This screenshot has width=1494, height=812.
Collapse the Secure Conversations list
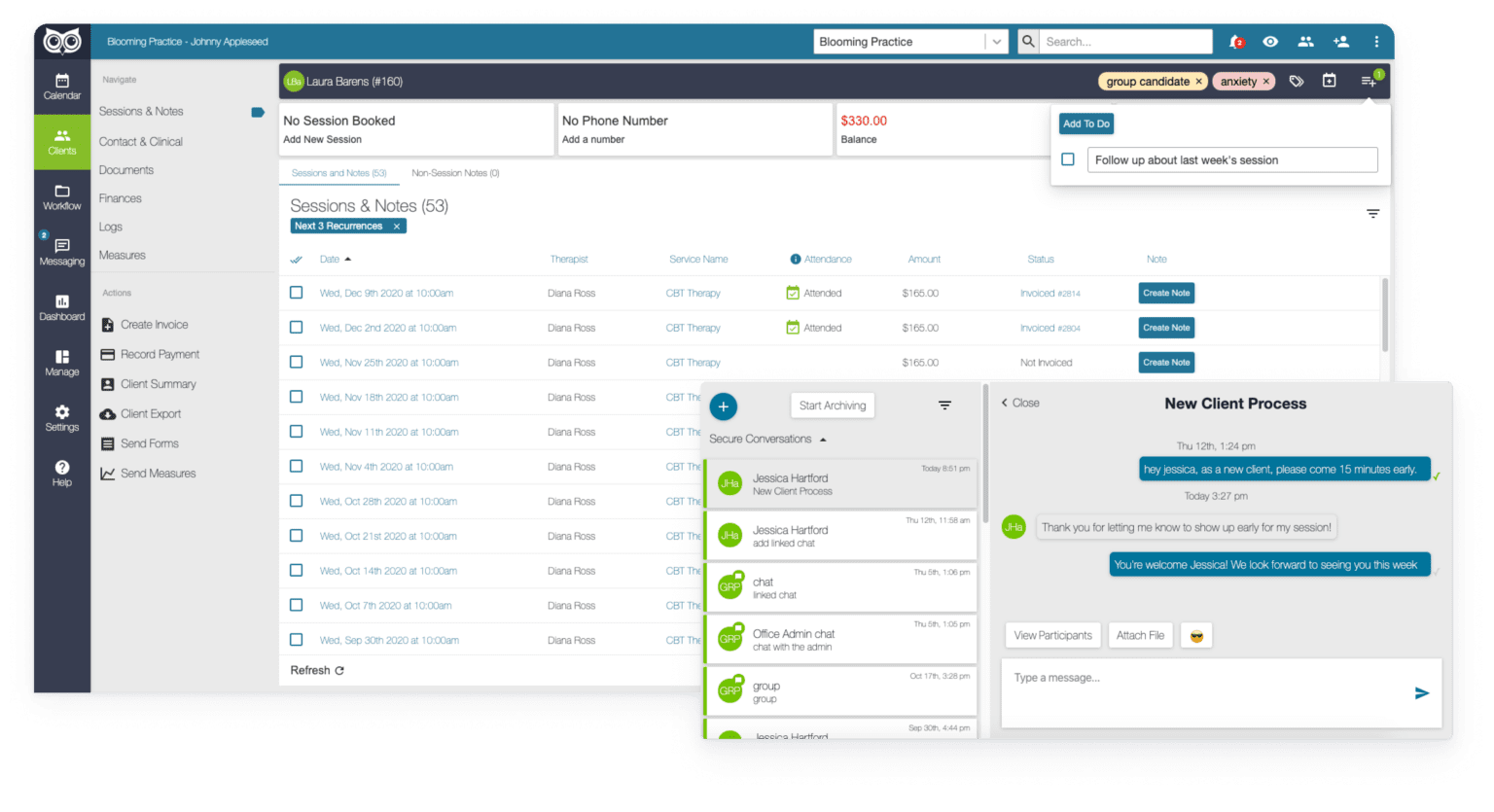point(823,440)
